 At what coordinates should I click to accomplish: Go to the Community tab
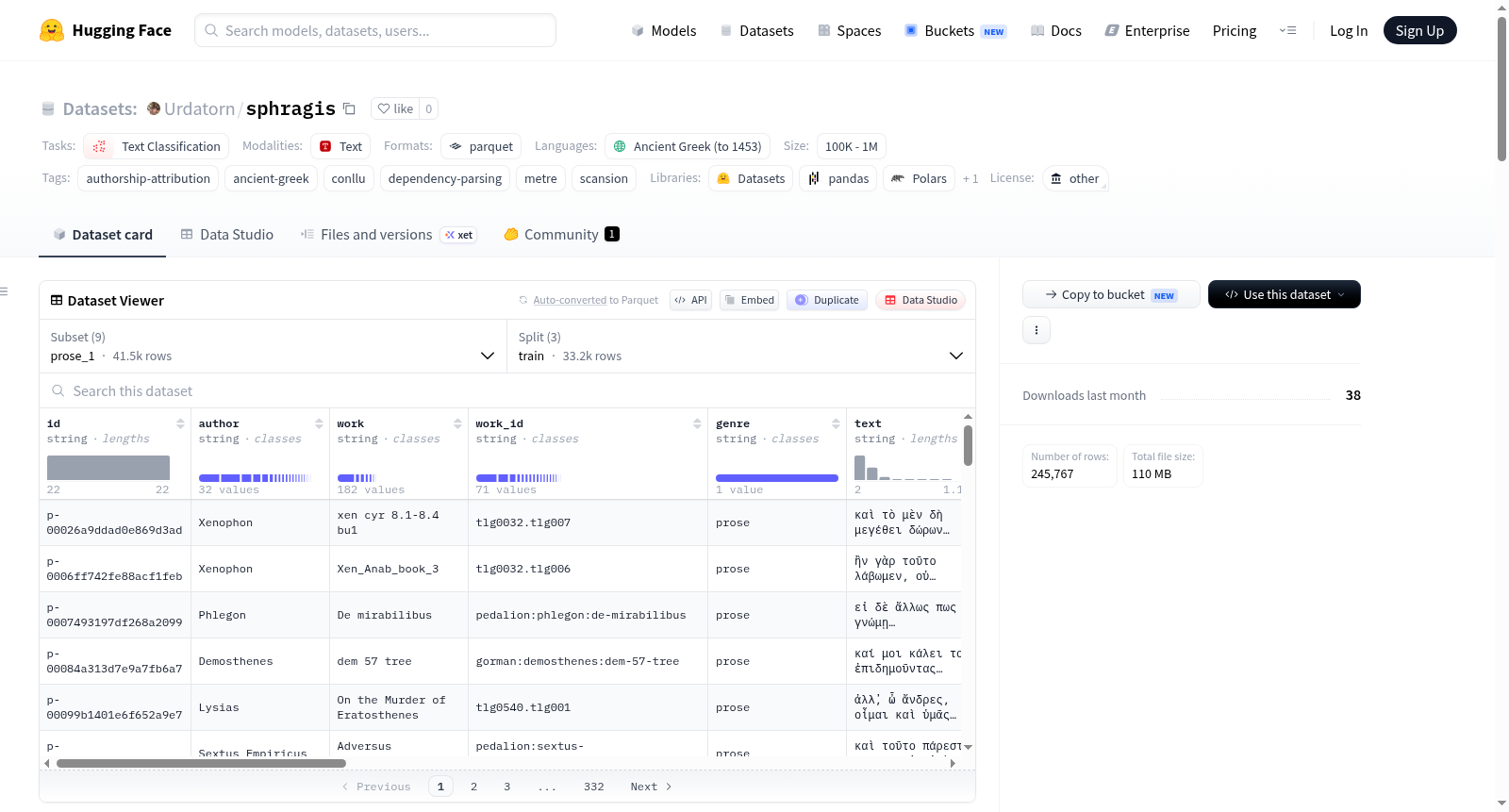[562, 234]
